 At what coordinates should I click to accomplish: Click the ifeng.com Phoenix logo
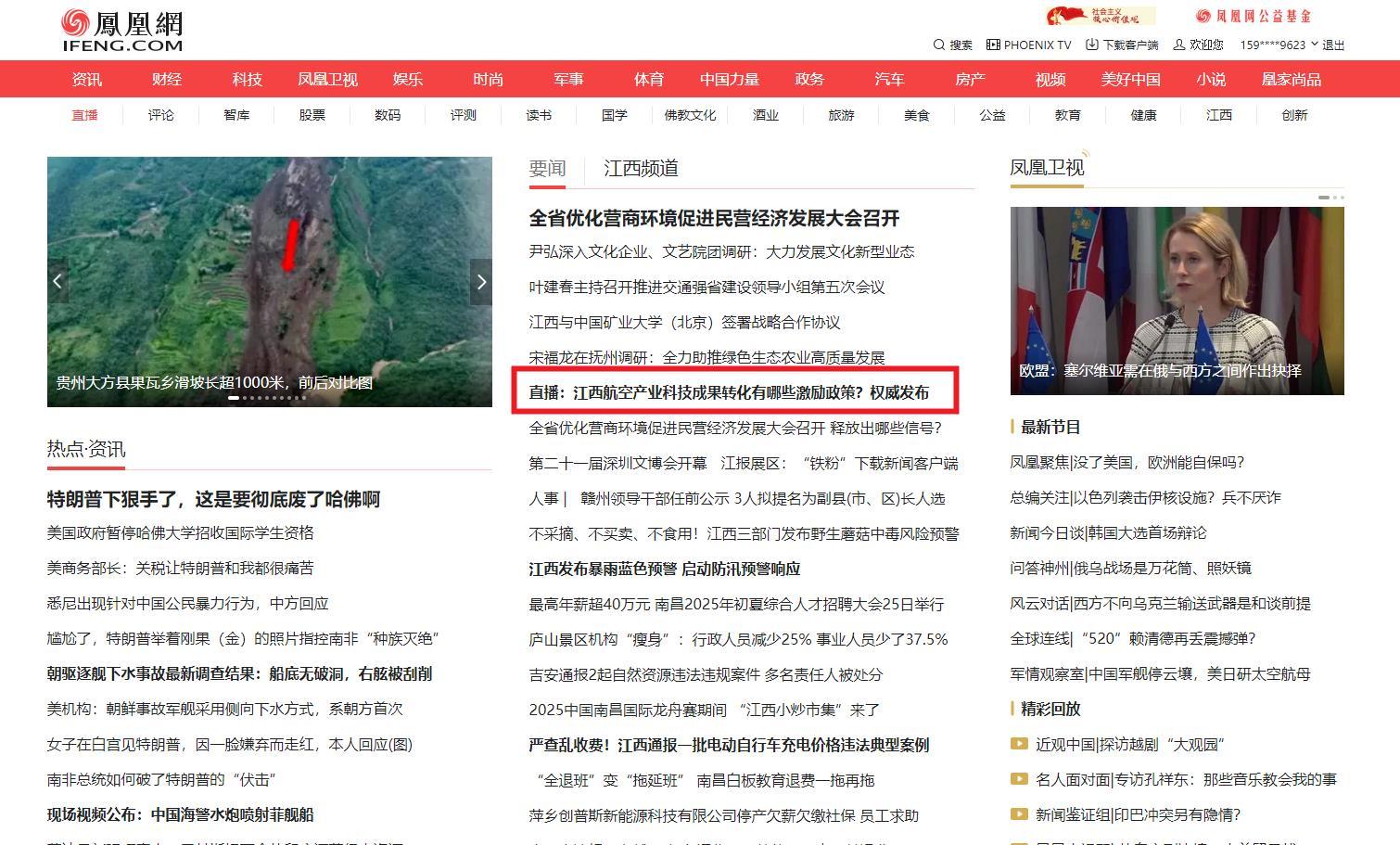point(122,30)
